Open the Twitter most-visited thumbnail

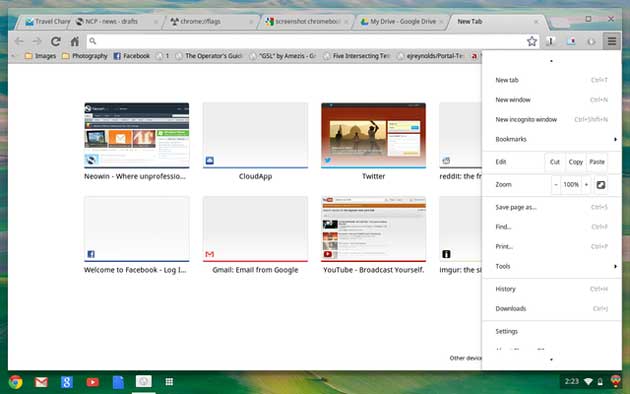373,141
